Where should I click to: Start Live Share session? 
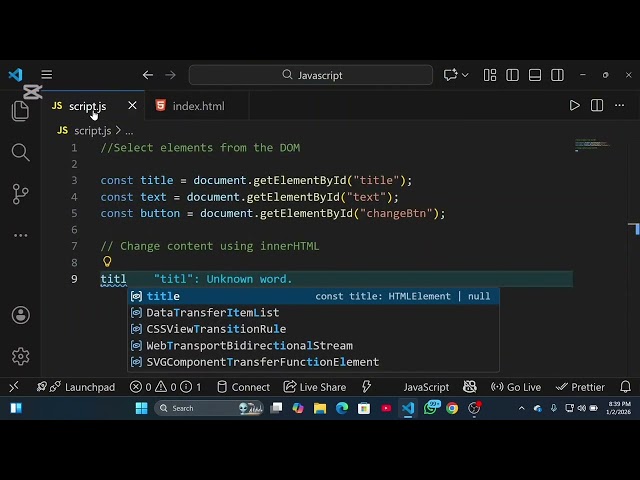(315, 387)
